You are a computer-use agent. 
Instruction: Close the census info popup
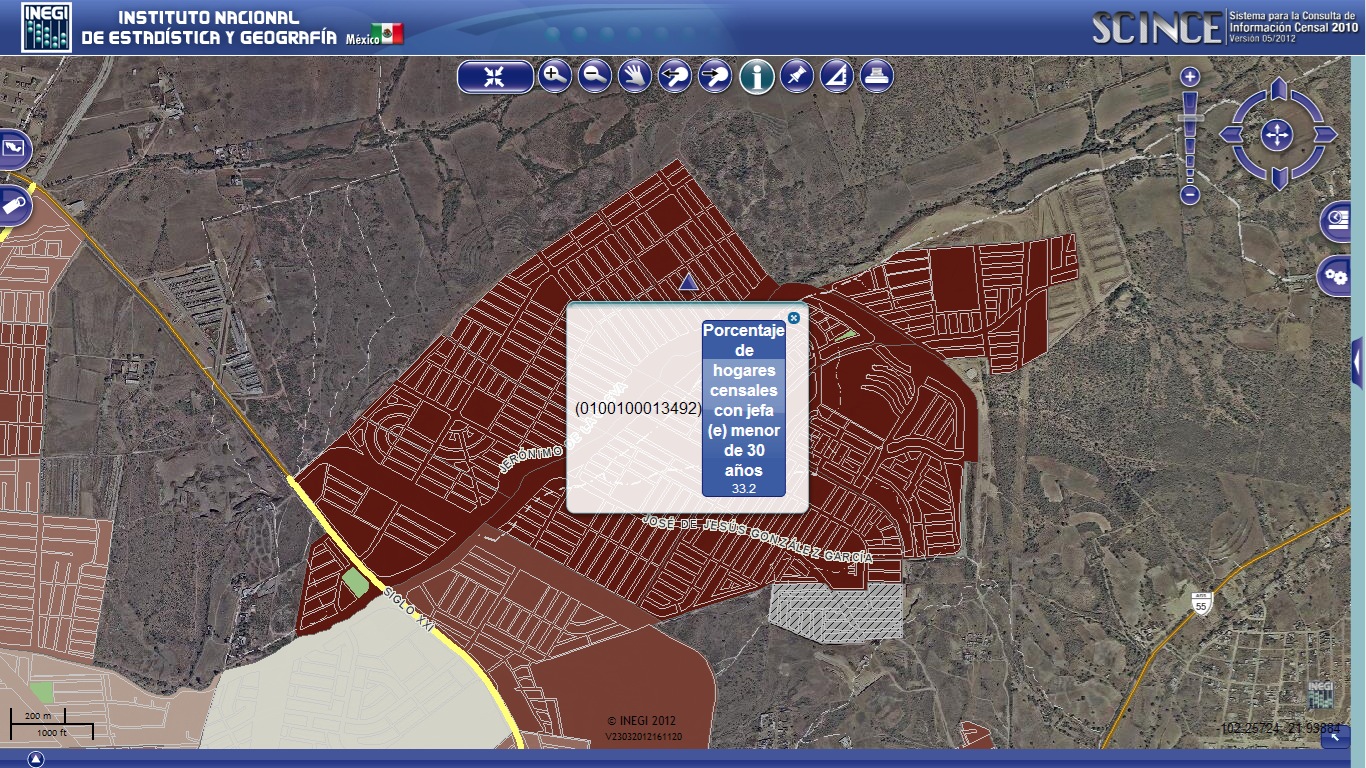point(794,318)
